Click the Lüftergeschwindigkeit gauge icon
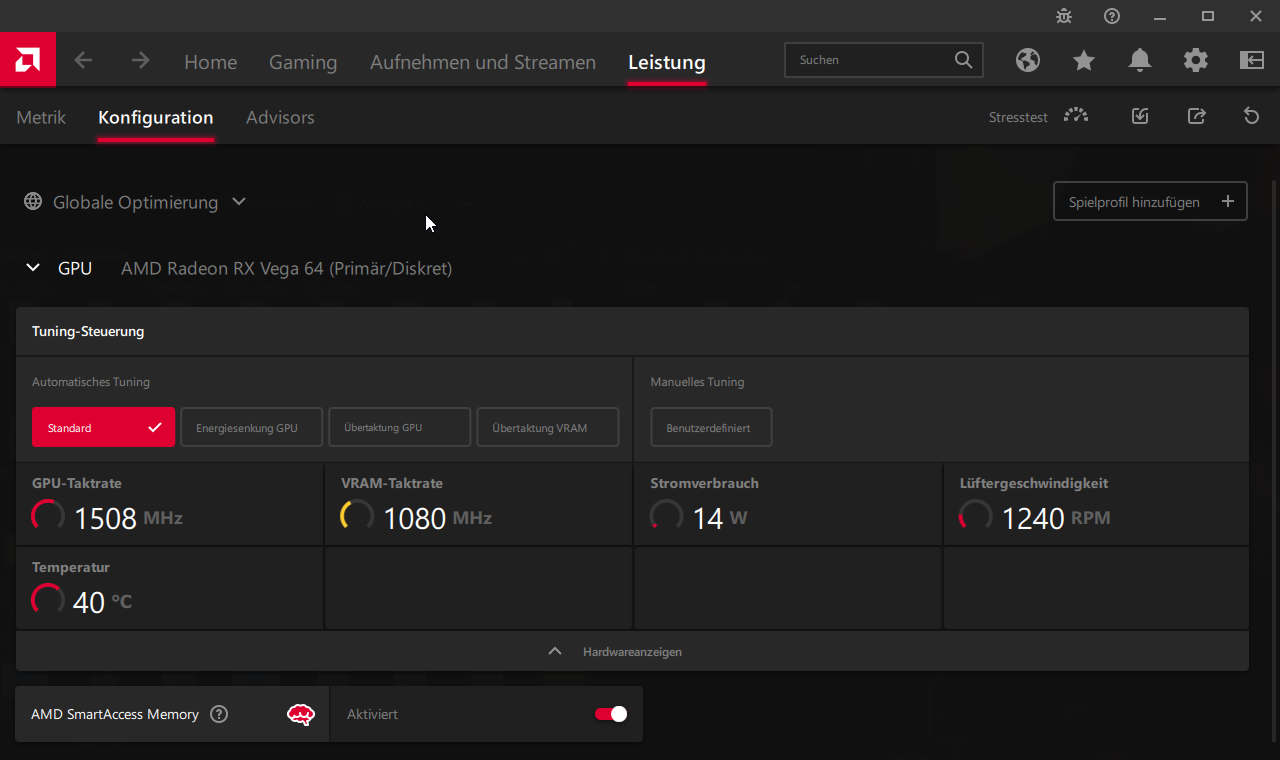The image size is (1280, 760). (976, 516)
